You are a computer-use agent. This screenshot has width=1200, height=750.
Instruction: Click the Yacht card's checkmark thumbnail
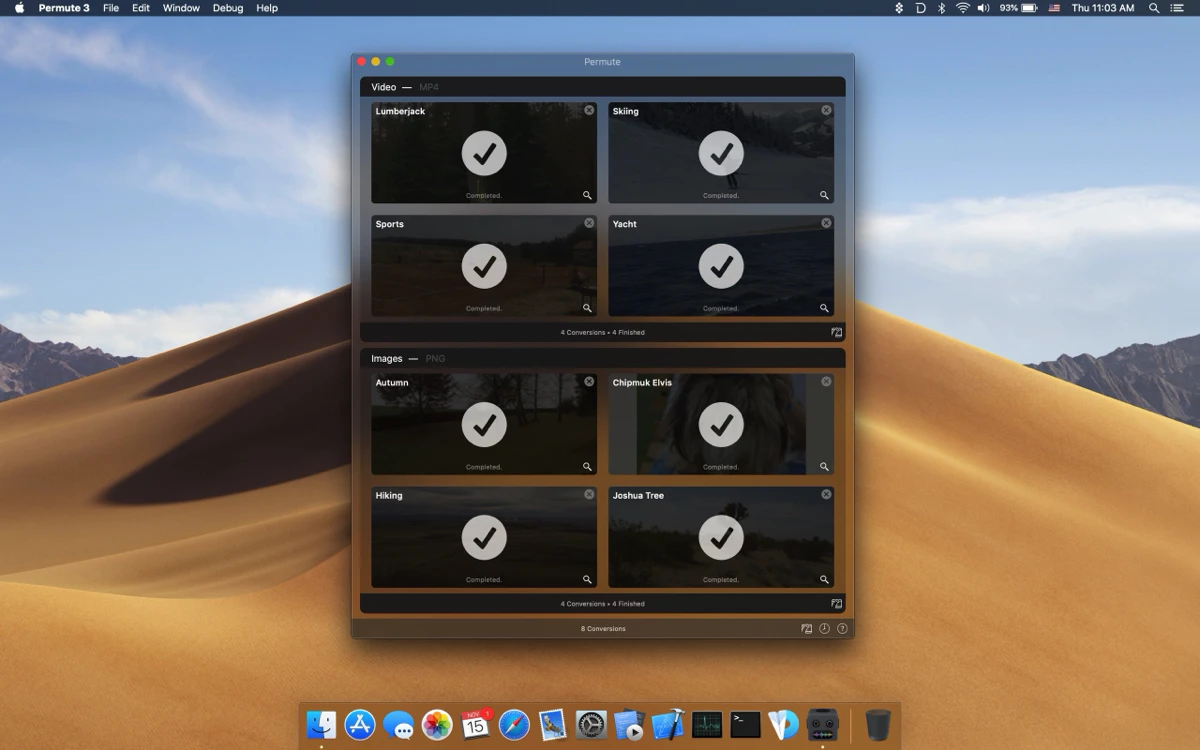tap(721, 266)
